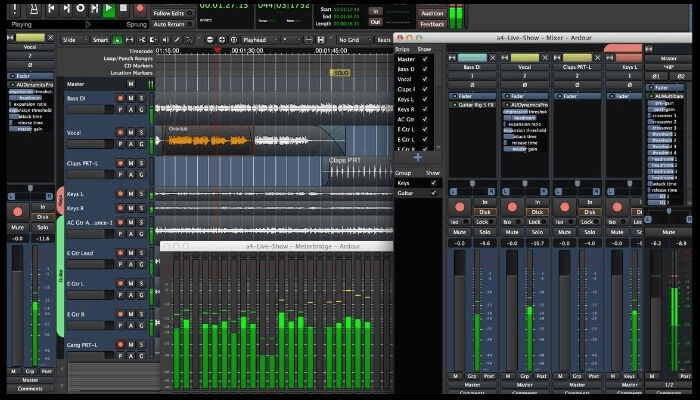Click the Feedback button
The height and width of the screenshot is (400, 700).
(x=432, y=23)
